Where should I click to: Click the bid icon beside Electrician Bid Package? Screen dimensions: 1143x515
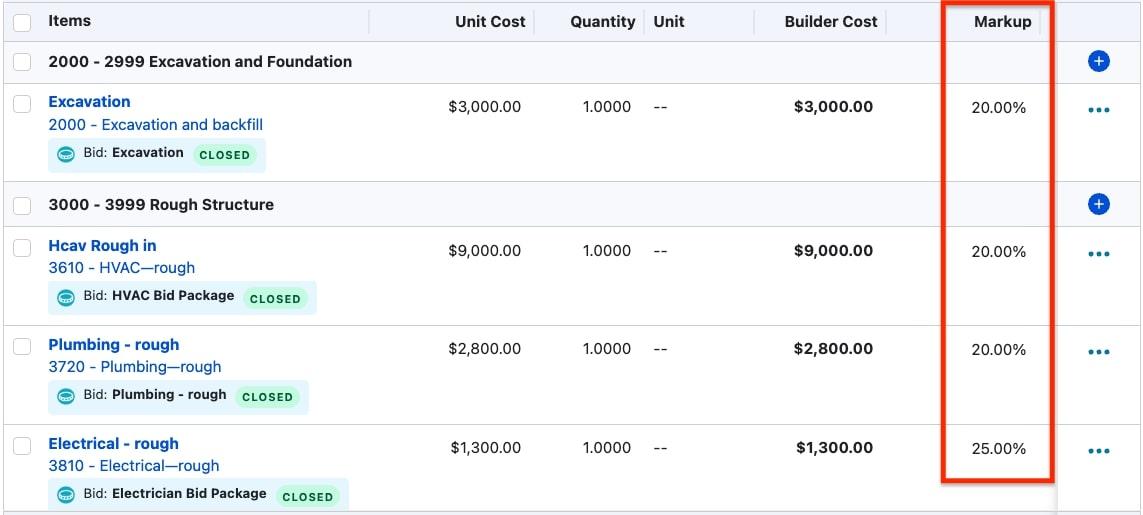[66, 494]
